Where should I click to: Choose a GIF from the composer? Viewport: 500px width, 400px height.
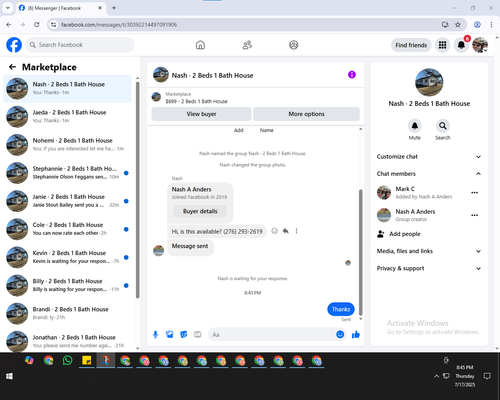pos(198,334)
